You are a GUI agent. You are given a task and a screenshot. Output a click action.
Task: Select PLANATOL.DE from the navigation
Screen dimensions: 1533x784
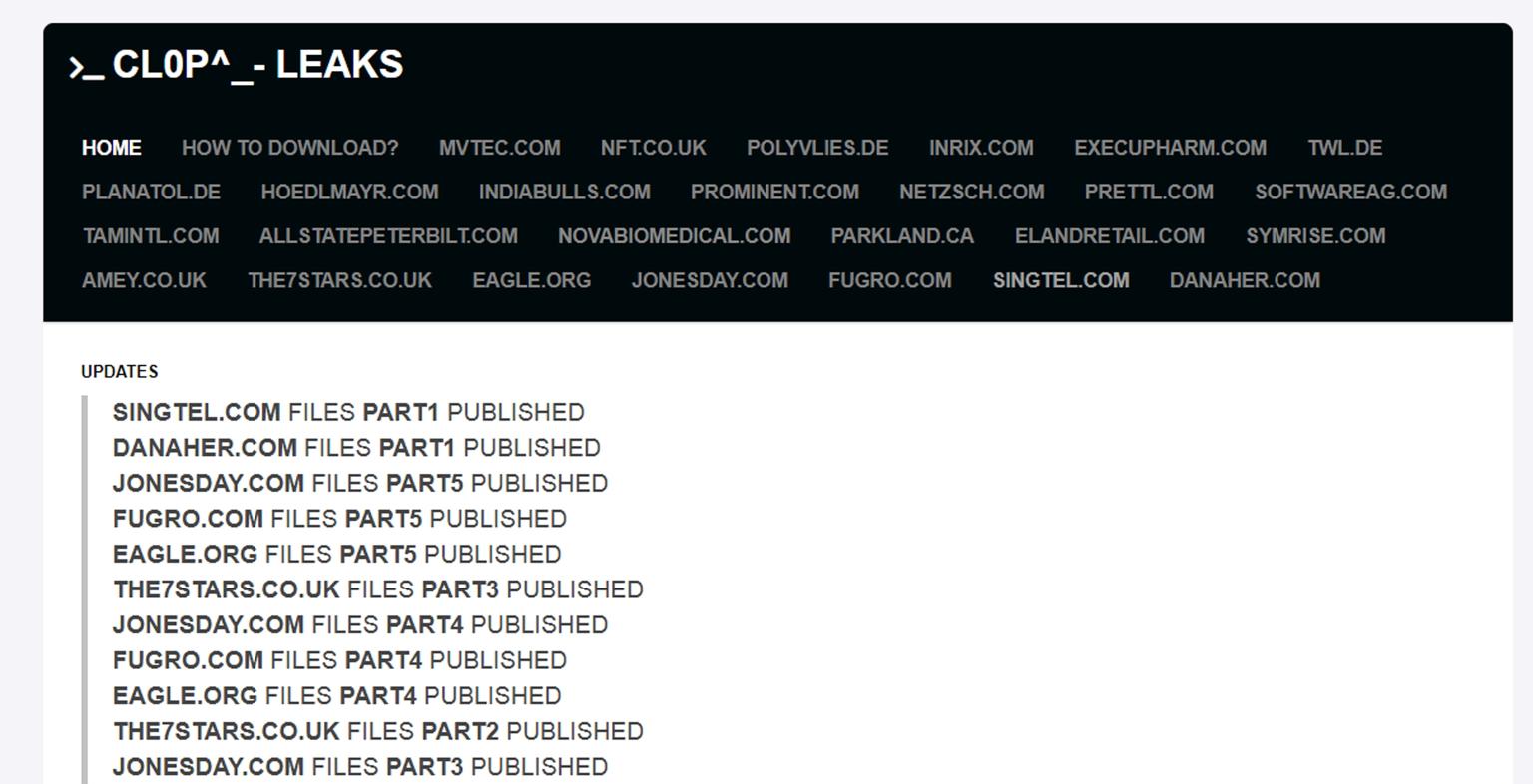152,192
